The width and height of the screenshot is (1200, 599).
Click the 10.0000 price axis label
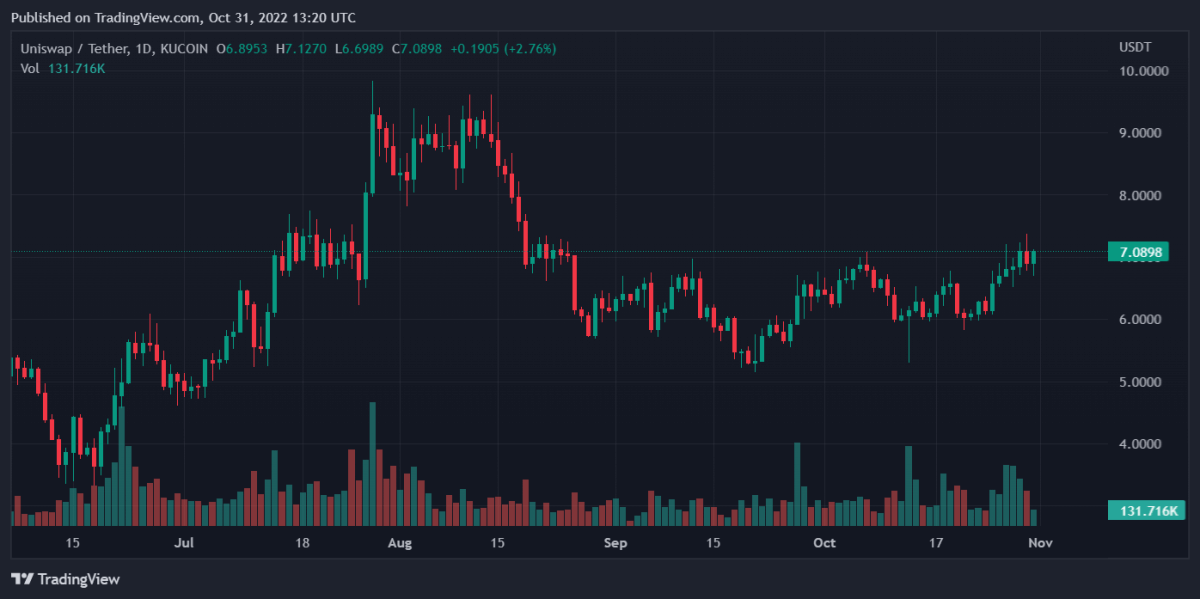(1145, 71)
